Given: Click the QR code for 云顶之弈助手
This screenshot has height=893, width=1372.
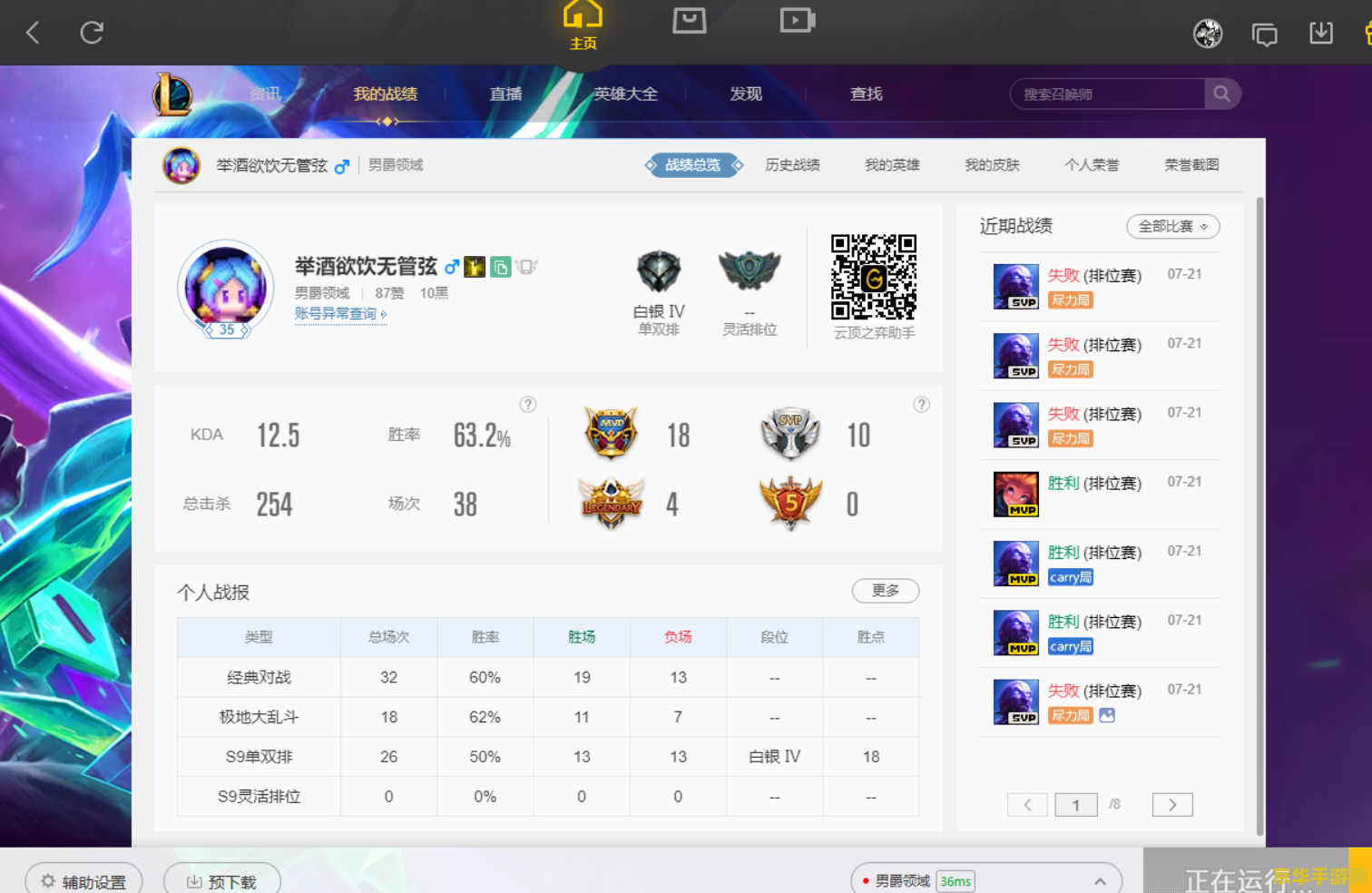Looking at the screenshot, I should coord(874,277).
